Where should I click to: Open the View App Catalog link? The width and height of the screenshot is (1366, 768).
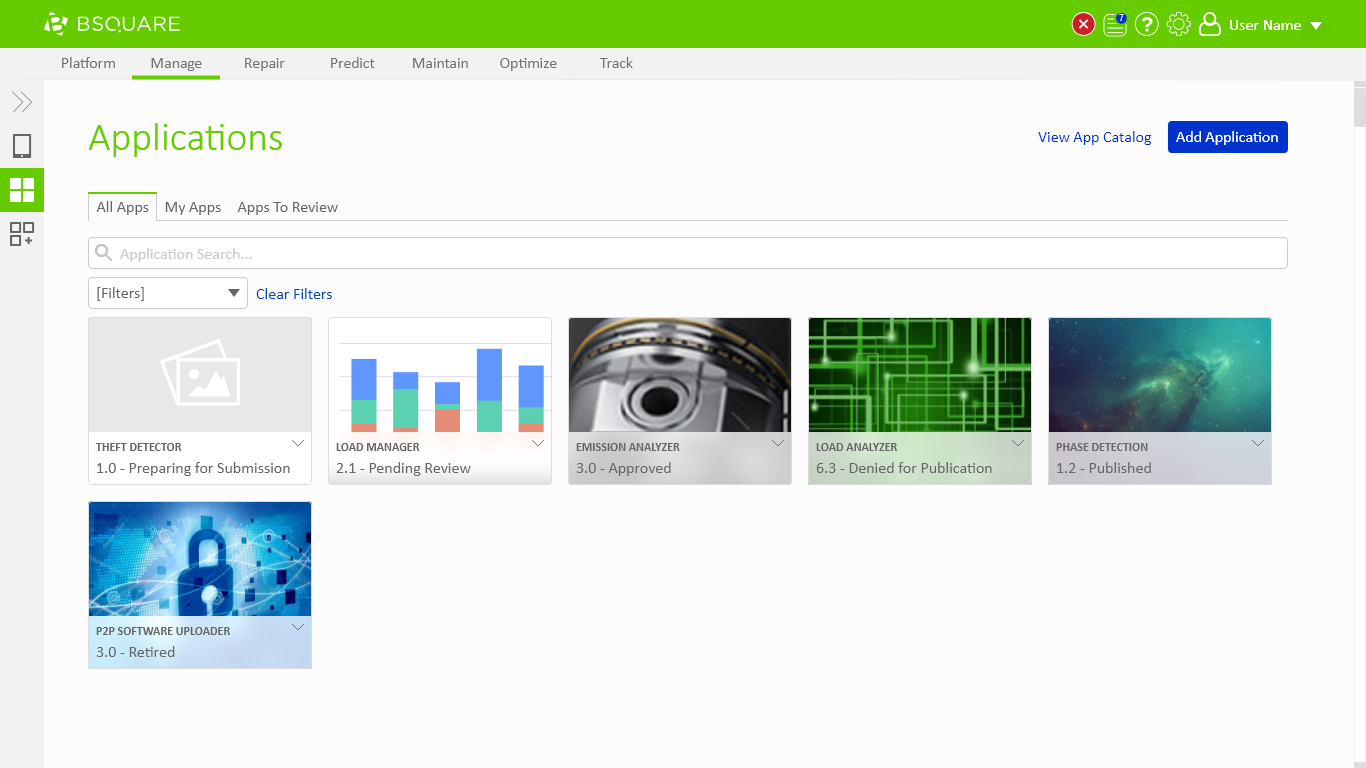pos(1094,137)
